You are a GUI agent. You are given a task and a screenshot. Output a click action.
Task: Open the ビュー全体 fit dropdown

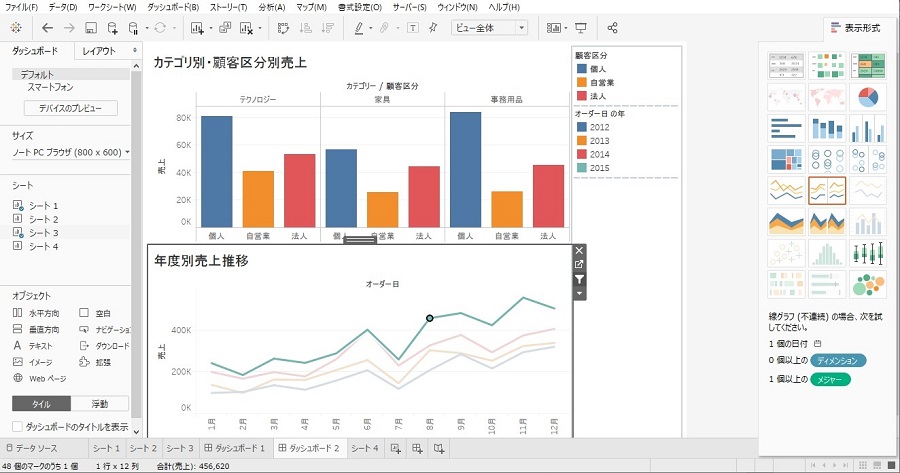[490, 27]
